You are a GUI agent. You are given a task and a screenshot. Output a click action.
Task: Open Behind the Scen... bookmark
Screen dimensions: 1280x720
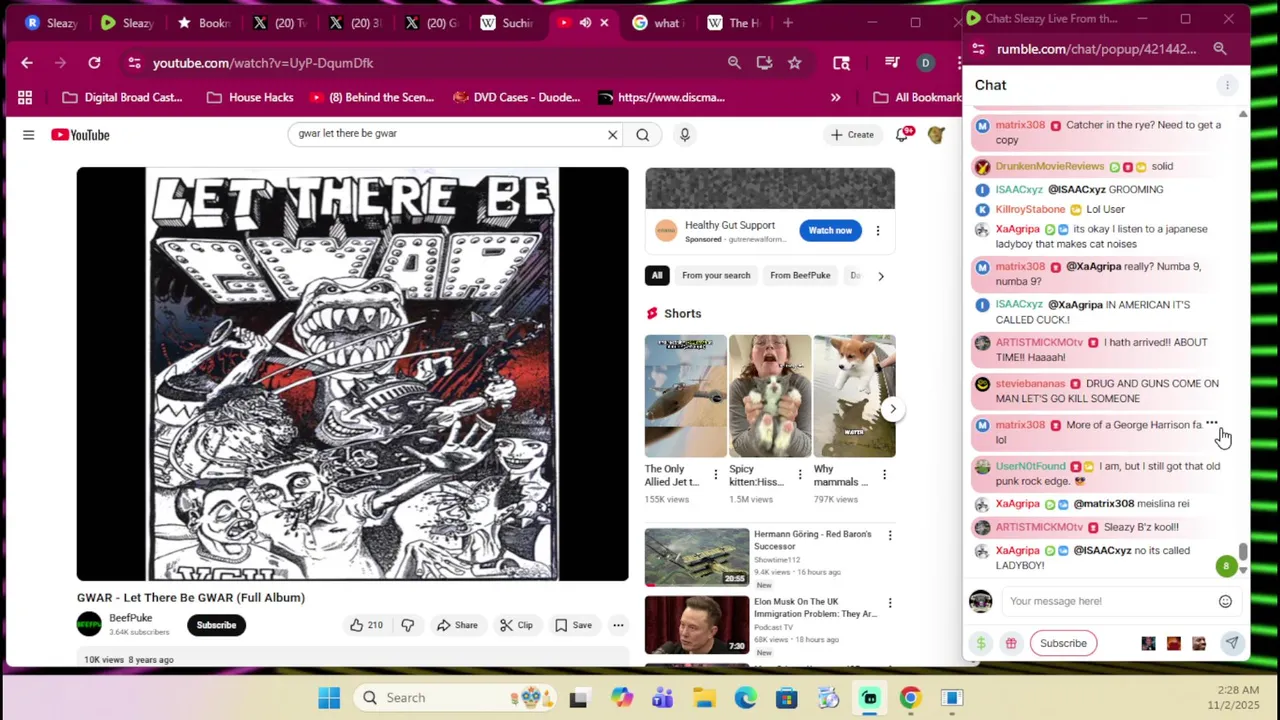click(371, 97)
